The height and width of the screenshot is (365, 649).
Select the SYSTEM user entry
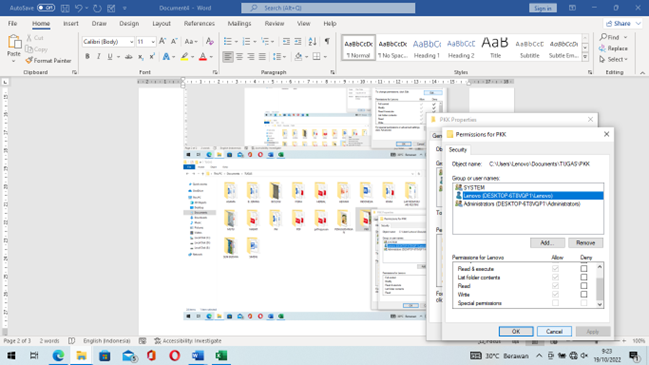528,187
